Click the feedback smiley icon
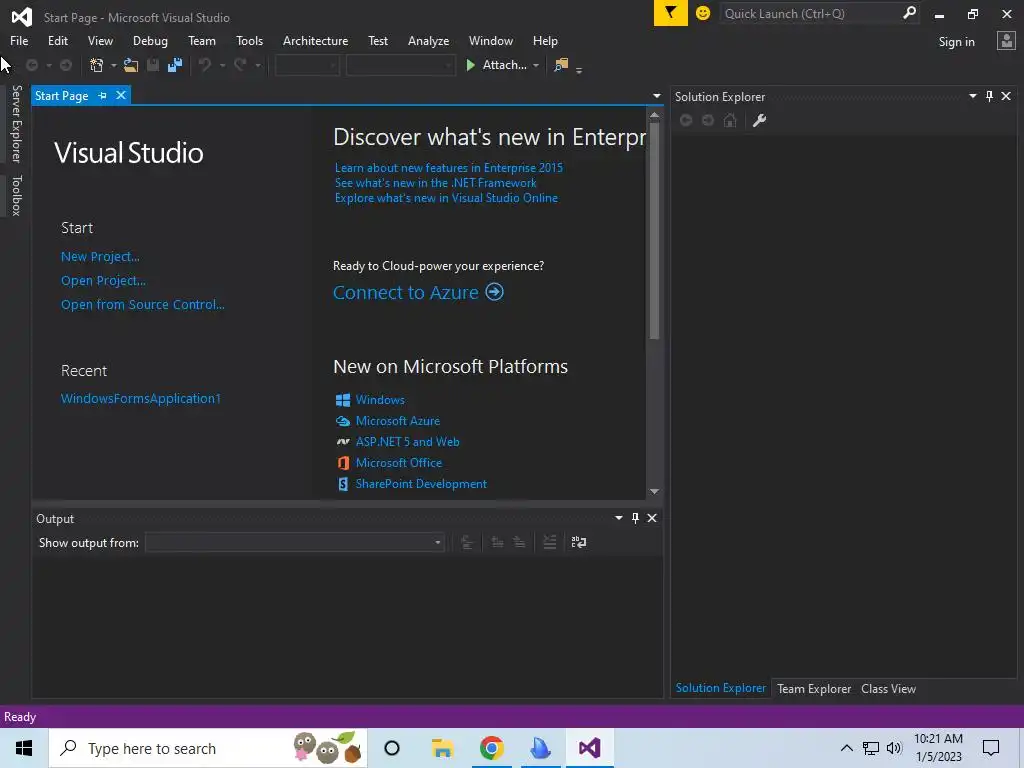Image resolution: width=1024 pixels, height=768 pixels. click(x=703, y=13)
